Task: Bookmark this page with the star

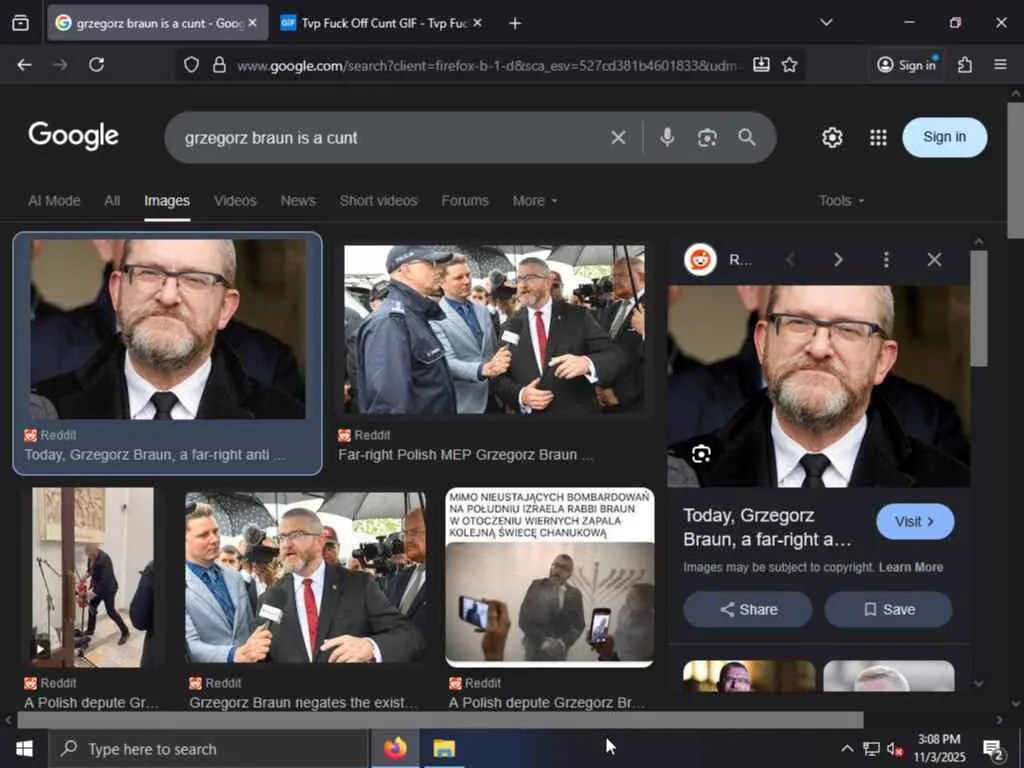Action: pyautogui.click(x=790, y=65)
